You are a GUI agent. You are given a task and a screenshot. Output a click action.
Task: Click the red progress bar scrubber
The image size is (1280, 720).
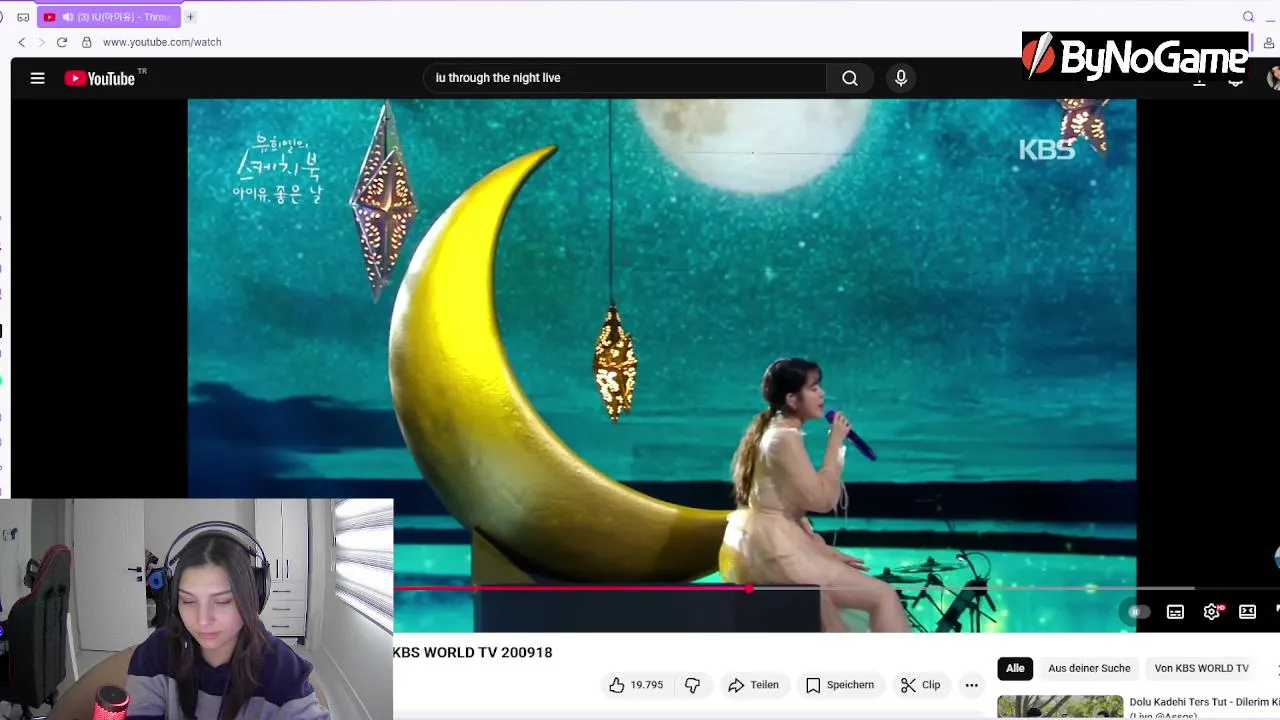click(749, 588)
